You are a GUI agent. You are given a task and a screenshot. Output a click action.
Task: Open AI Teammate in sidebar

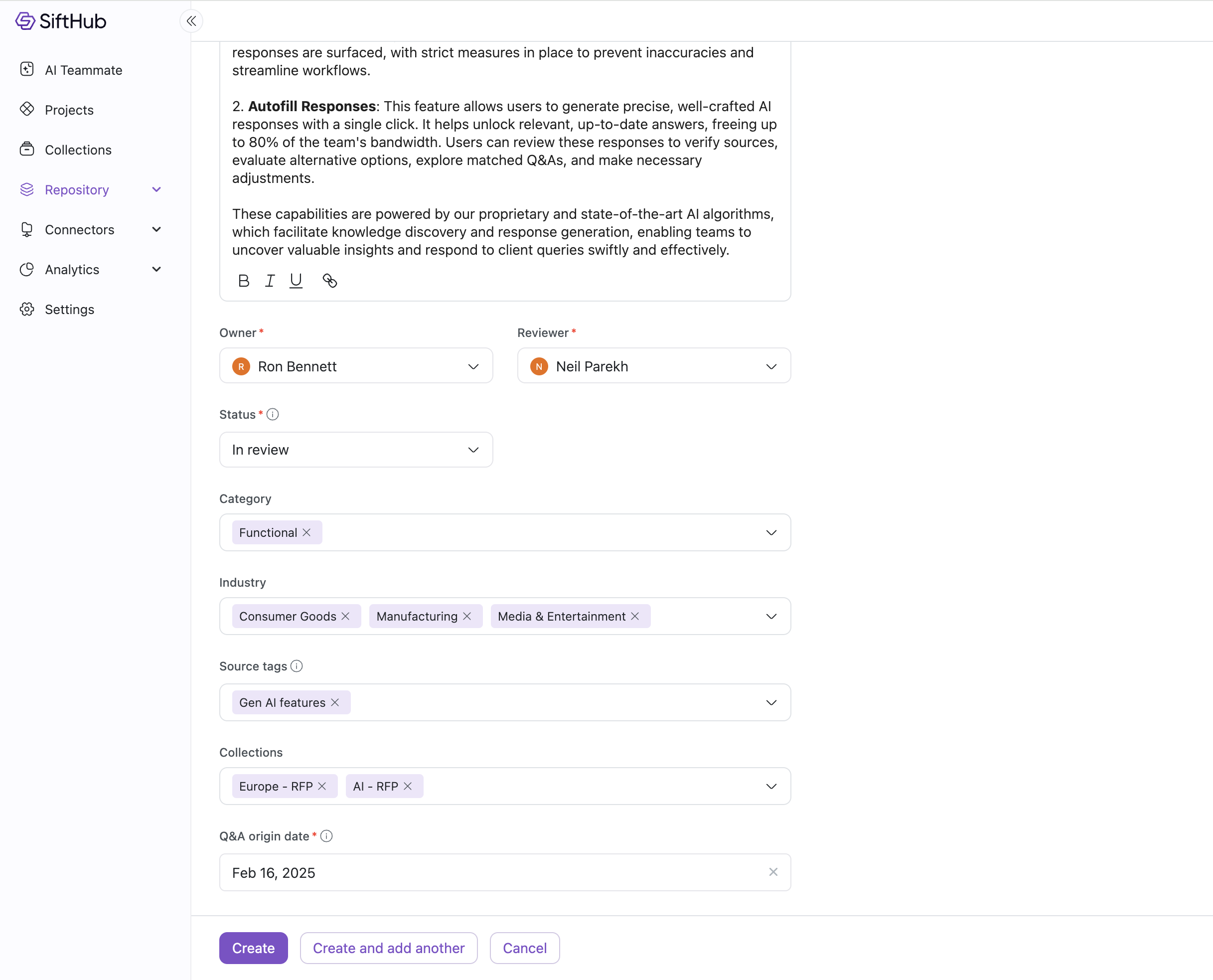click(x=83, y=70)
